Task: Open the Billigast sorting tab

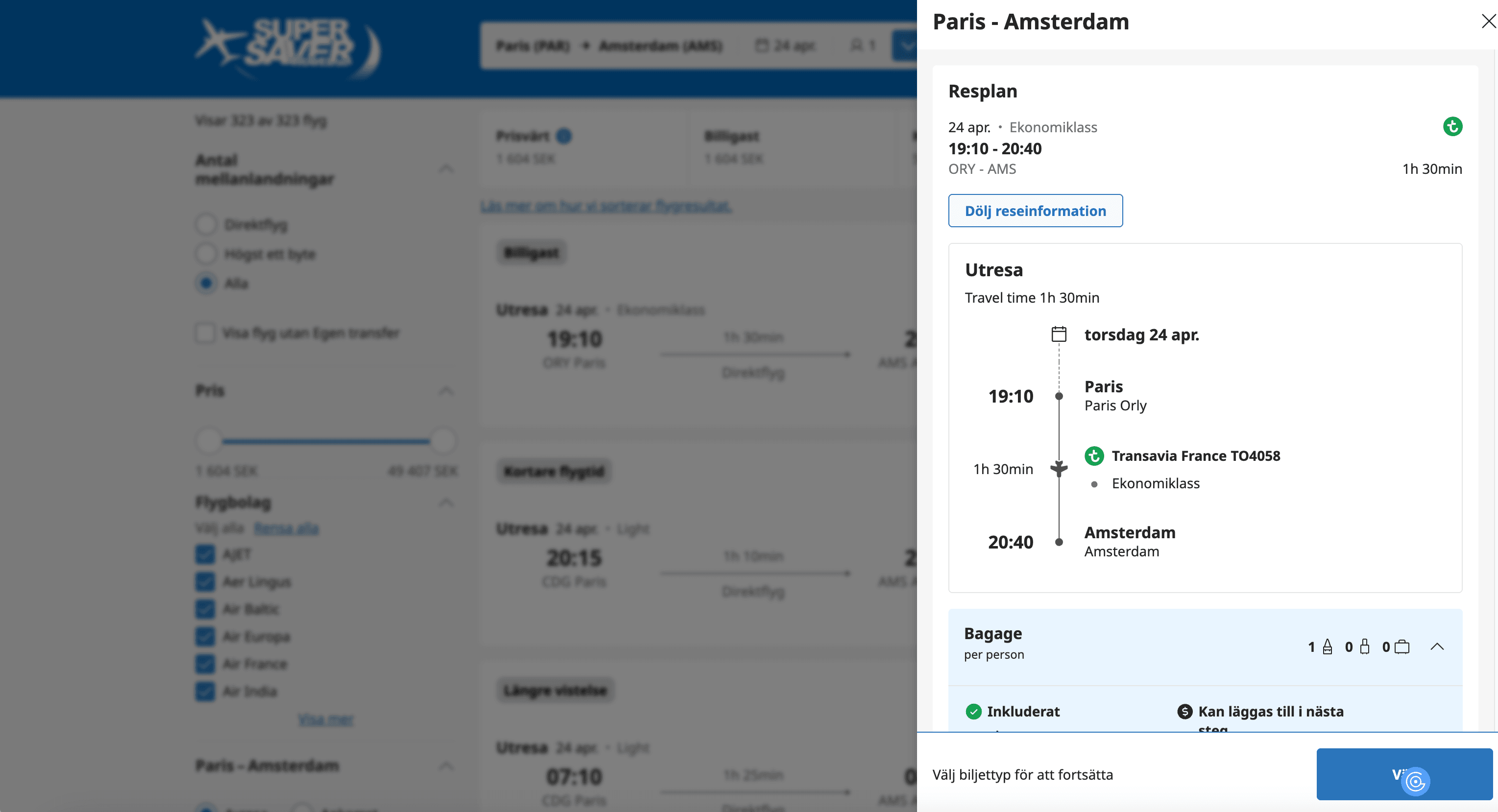Action: [732, 146]
